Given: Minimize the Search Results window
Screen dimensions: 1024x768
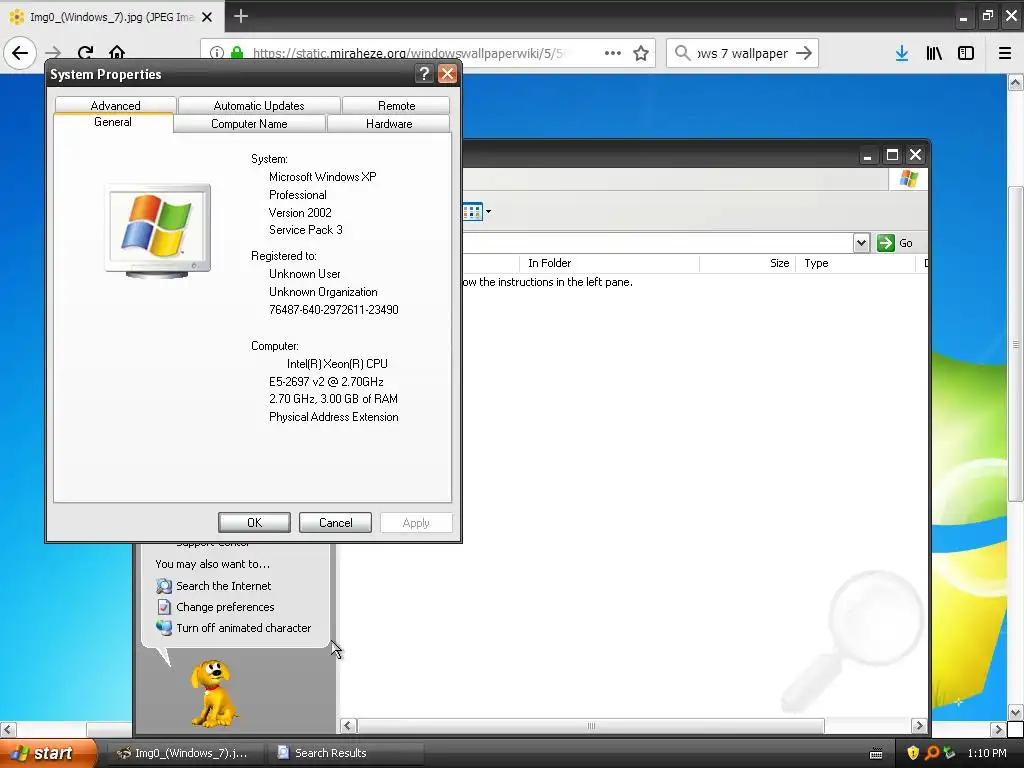Looking at the screenshot, I should pyautogui.click(x=867, y=155).
